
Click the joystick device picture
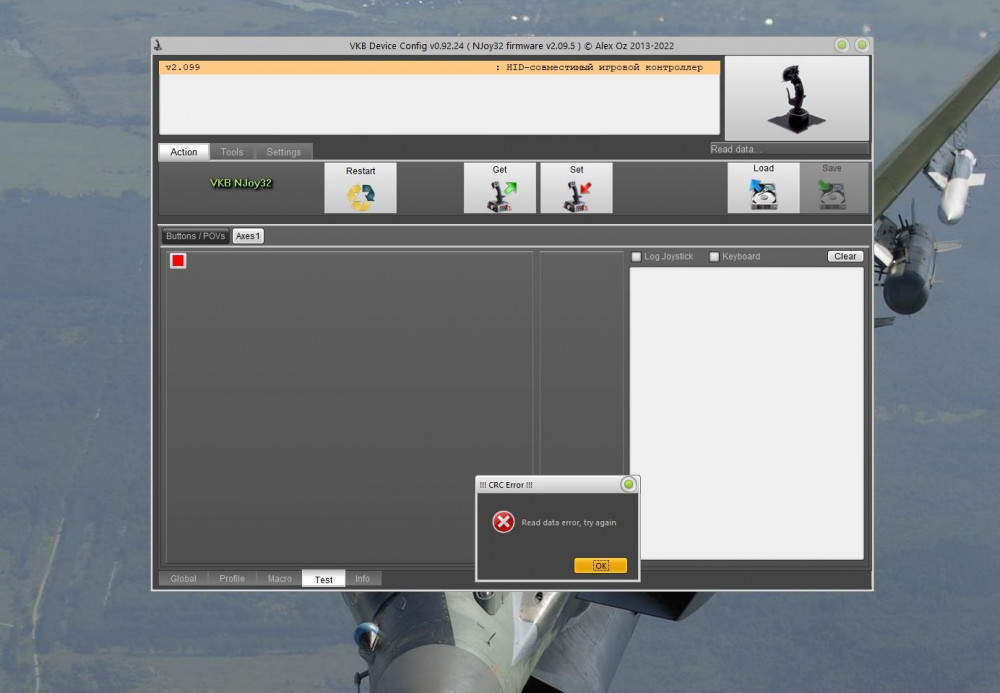797,98
